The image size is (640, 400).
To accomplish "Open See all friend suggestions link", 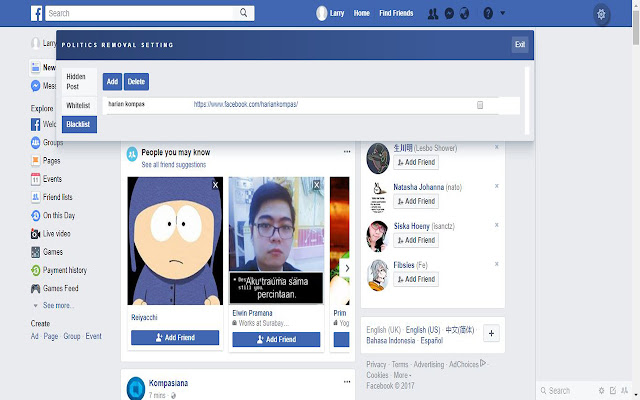I will 173,164.
